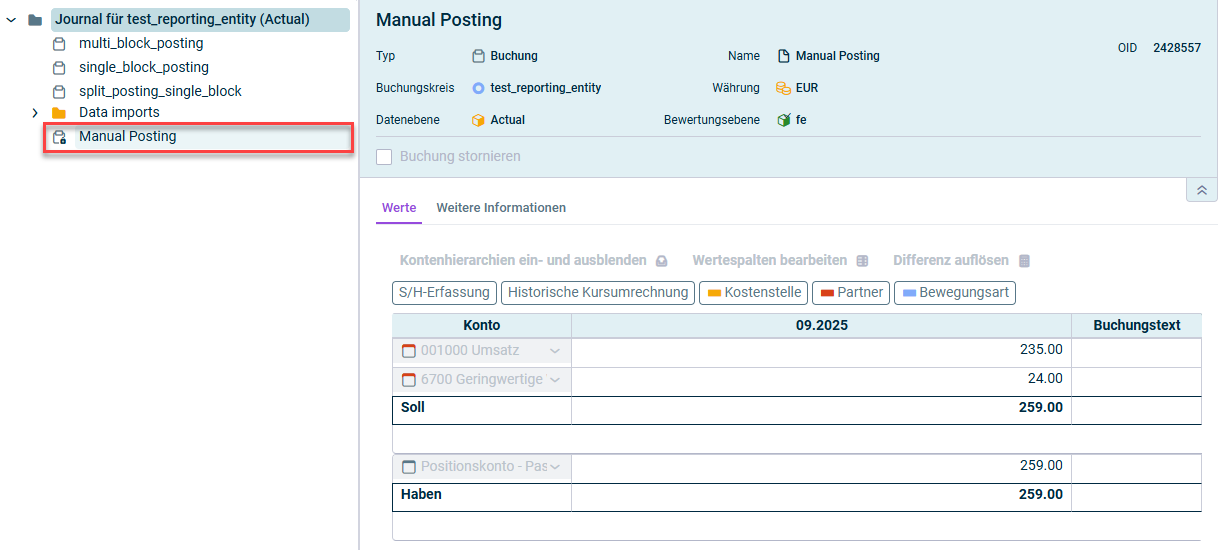Click the Währung EUR coins icon
Image resolution: width=1220 pixels, height=550 pixels.
click(x=784, y=88)
